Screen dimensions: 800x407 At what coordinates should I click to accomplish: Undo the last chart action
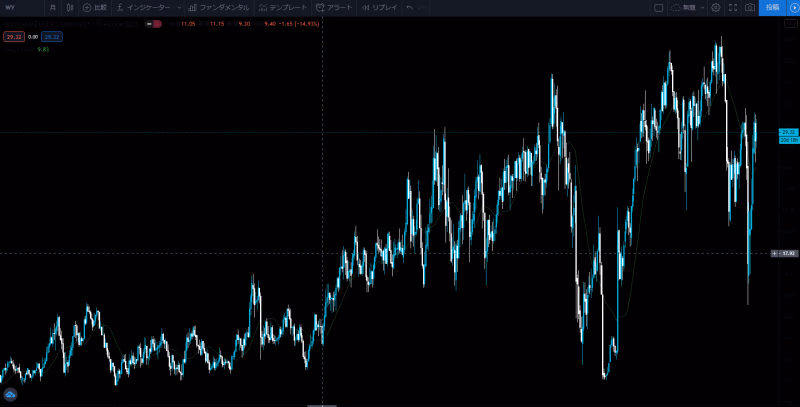click(x=409, y=7)
